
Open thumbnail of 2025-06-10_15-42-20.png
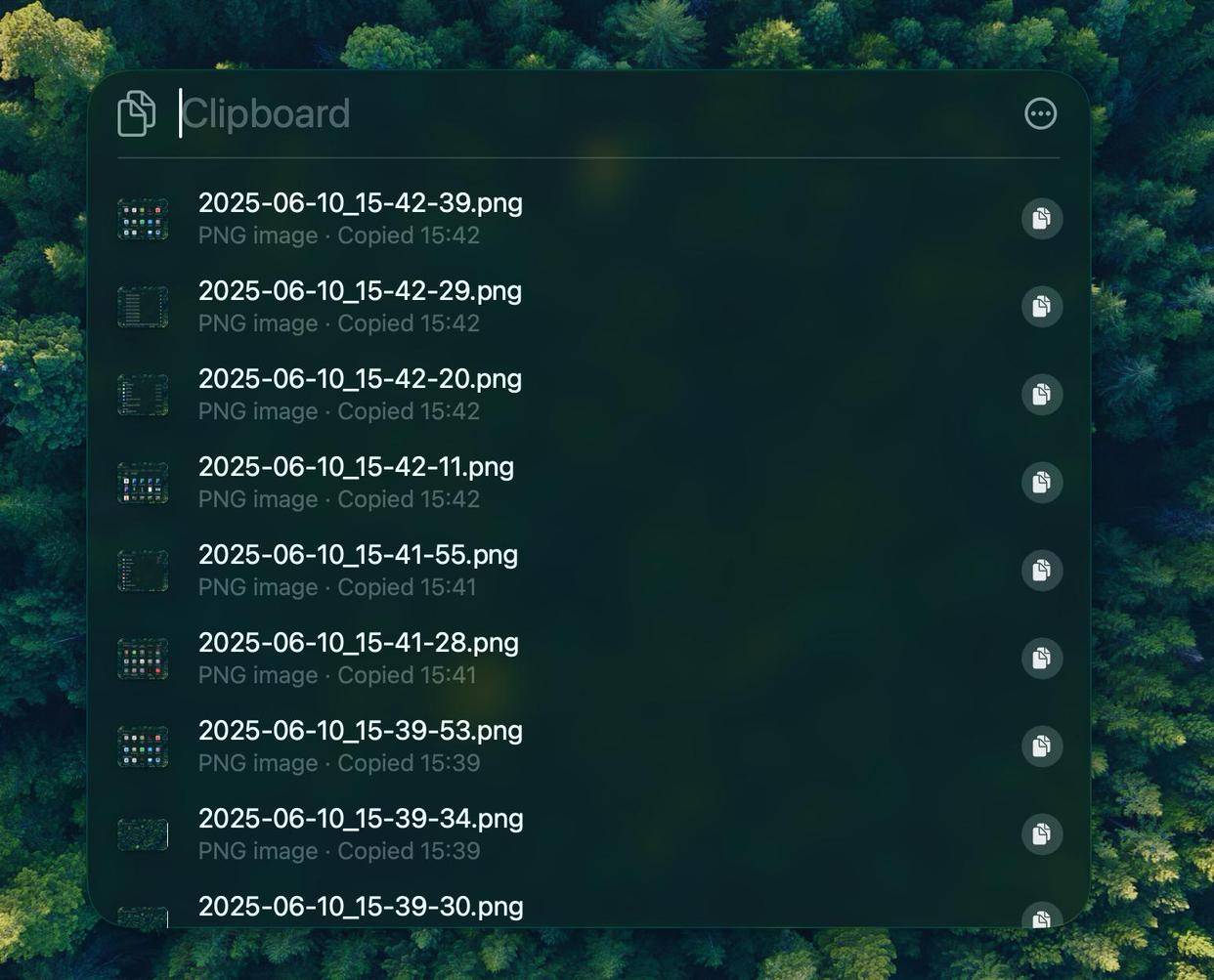click(143, 395)
